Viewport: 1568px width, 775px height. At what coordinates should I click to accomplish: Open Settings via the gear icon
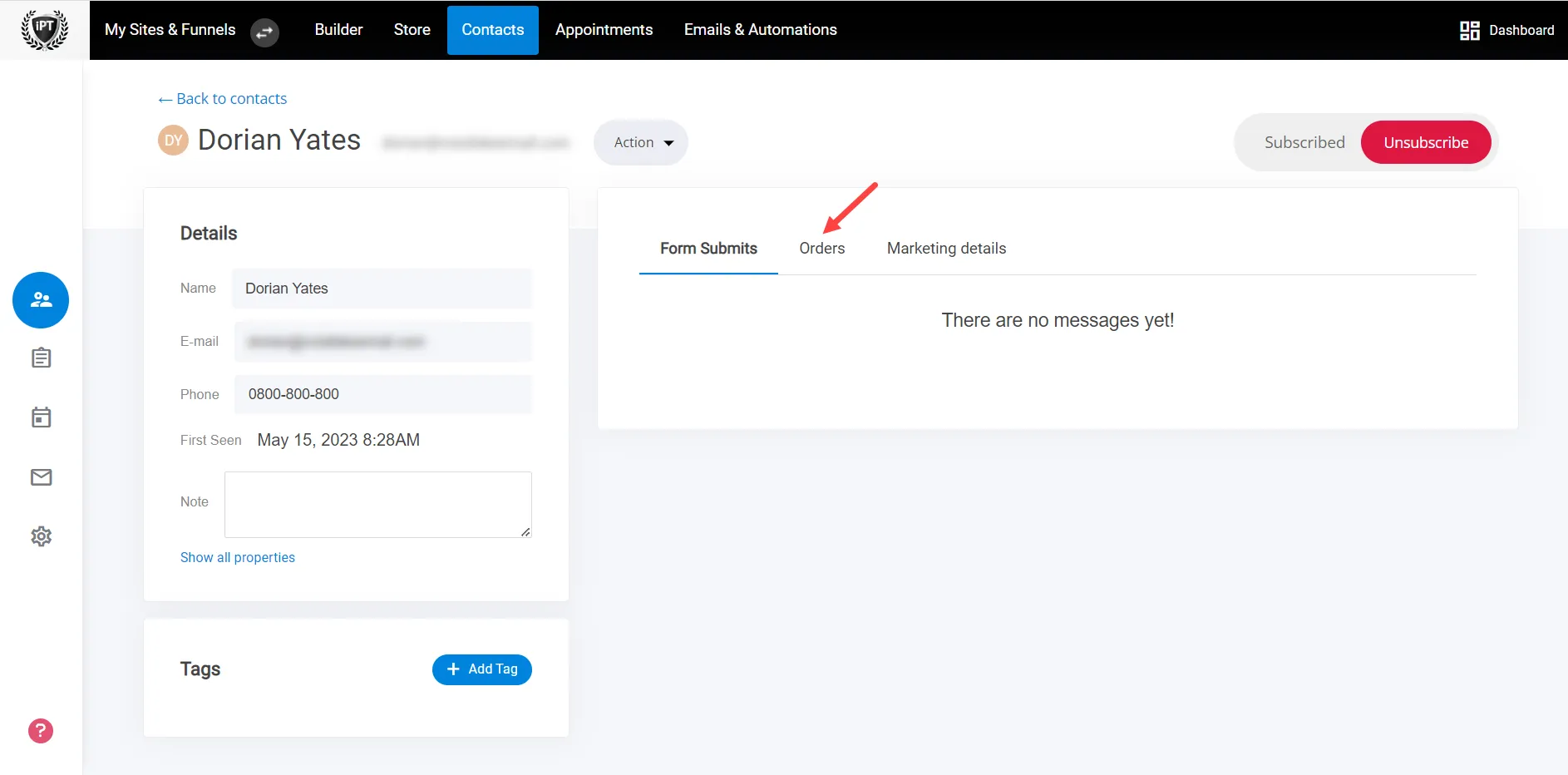point(40,536)
